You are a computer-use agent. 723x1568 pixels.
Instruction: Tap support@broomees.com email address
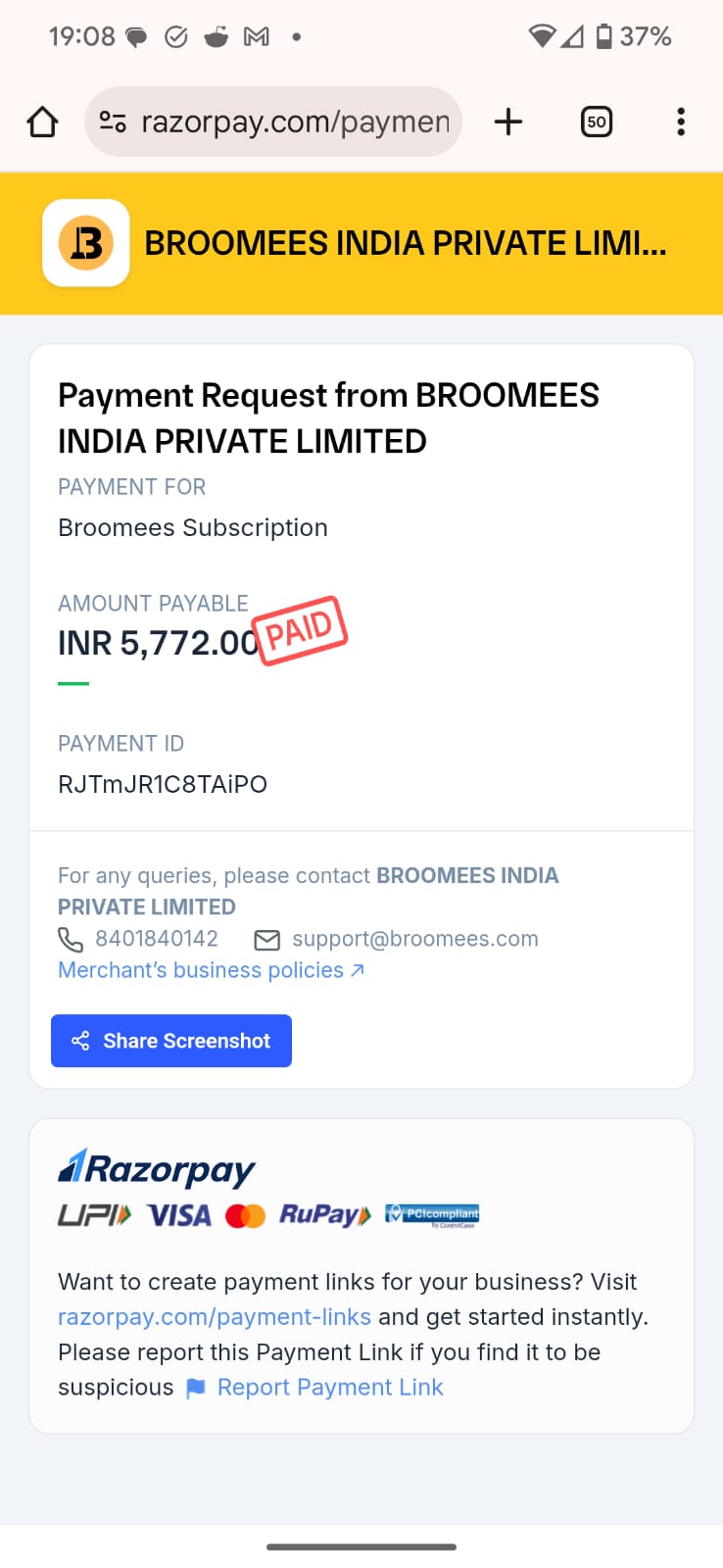(x=415, y=939)
